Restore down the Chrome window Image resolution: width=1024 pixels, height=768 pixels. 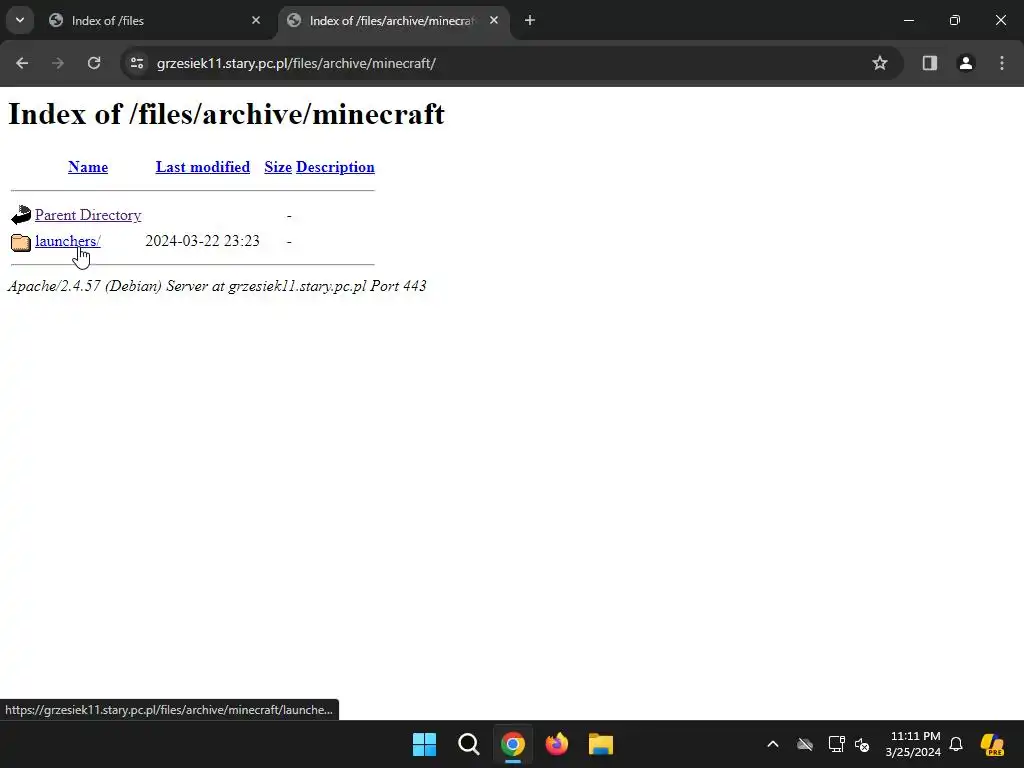(955, 20)
